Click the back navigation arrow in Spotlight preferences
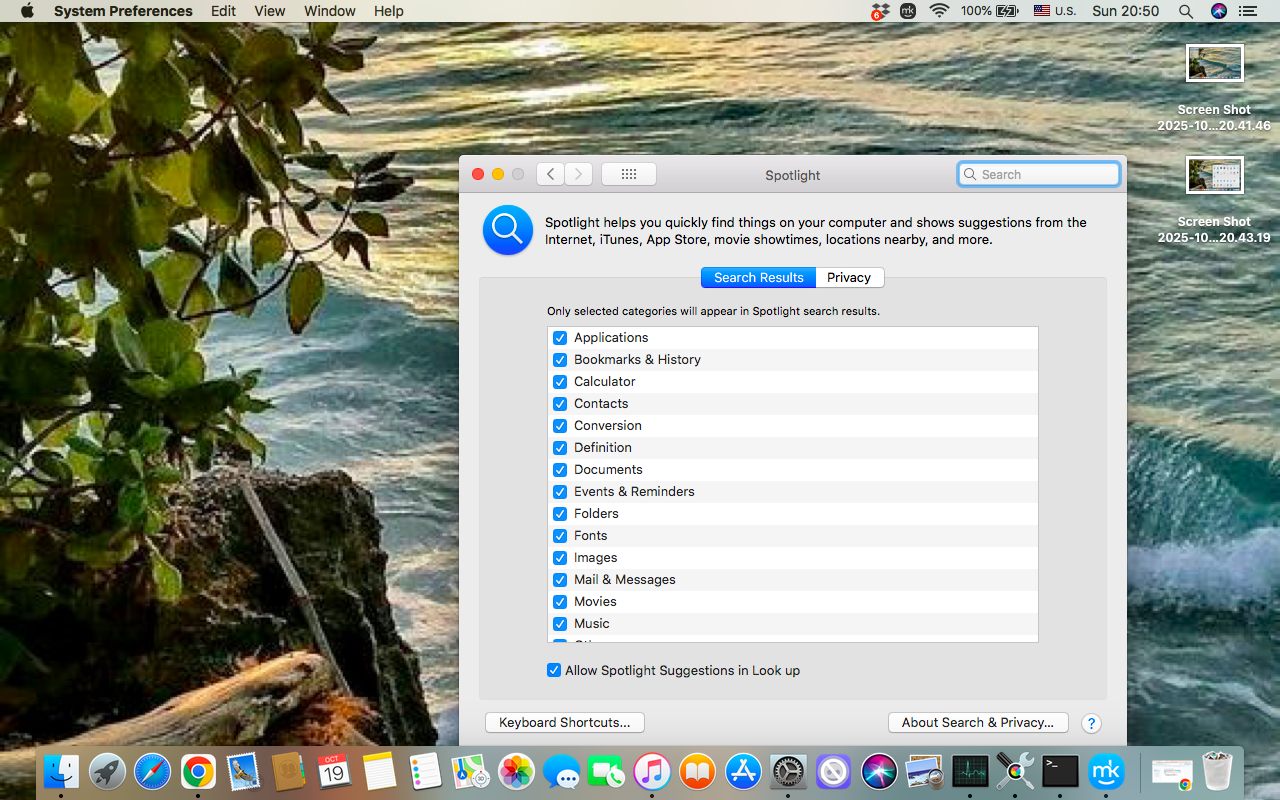 [550, 173]
